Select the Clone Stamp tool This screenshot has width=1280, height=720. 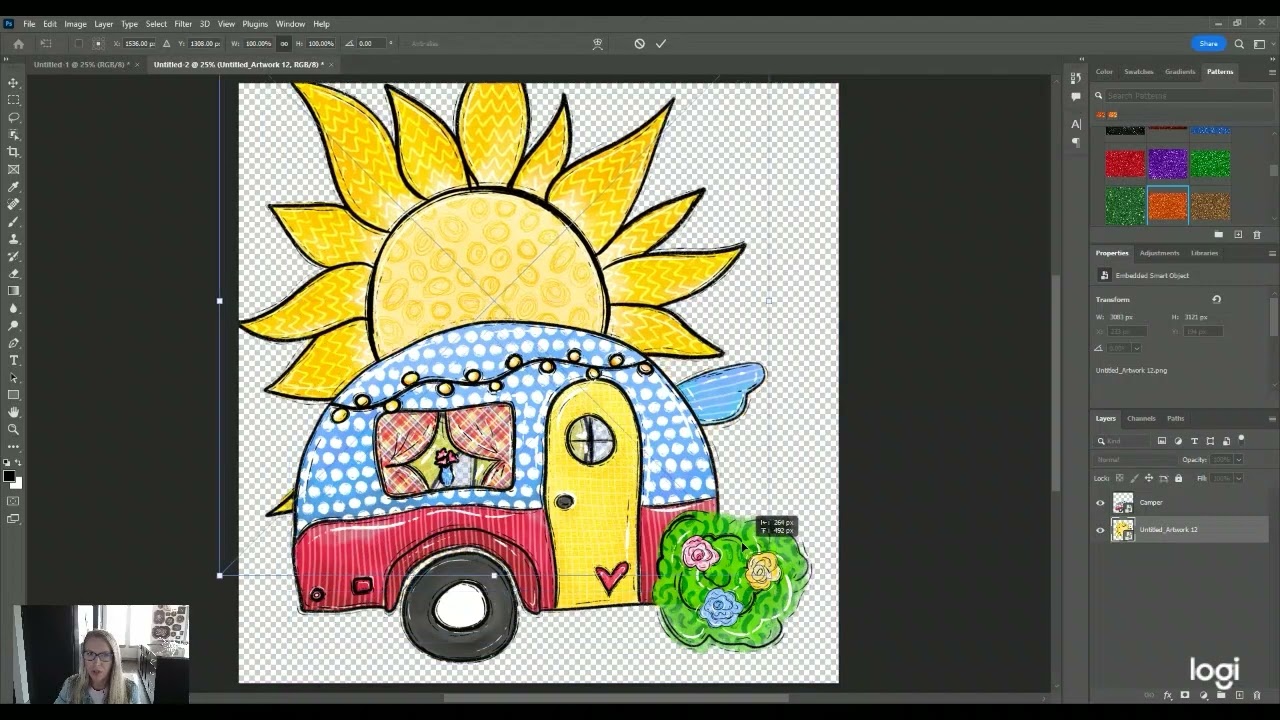point(13,239)
